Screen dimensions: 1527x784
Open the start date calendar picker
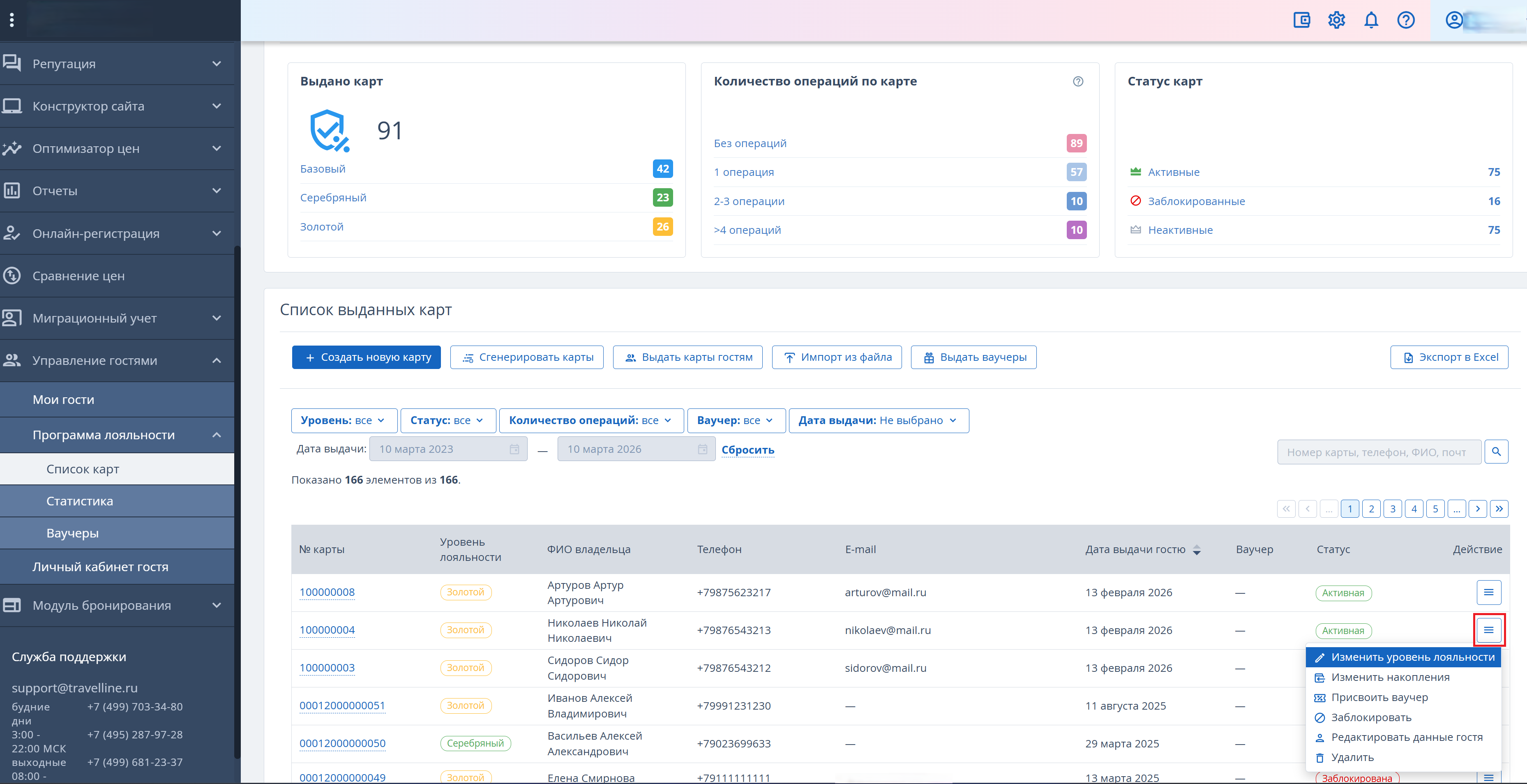(x=514, y=449)
